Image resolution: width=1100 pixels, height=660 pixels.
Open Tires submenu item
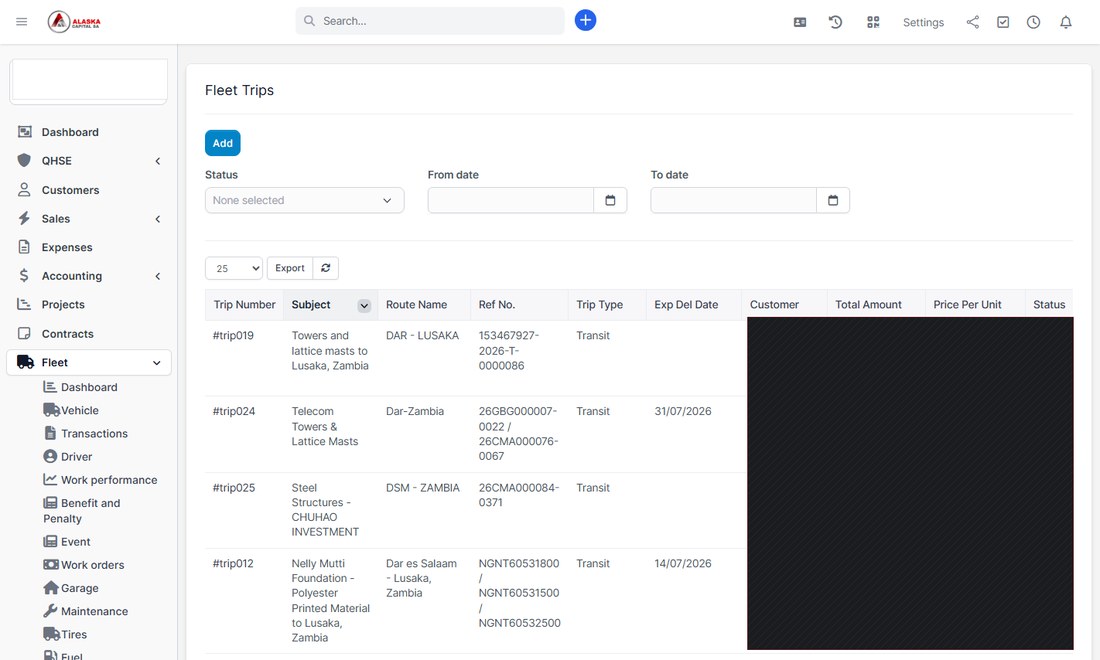click(65, 634)
